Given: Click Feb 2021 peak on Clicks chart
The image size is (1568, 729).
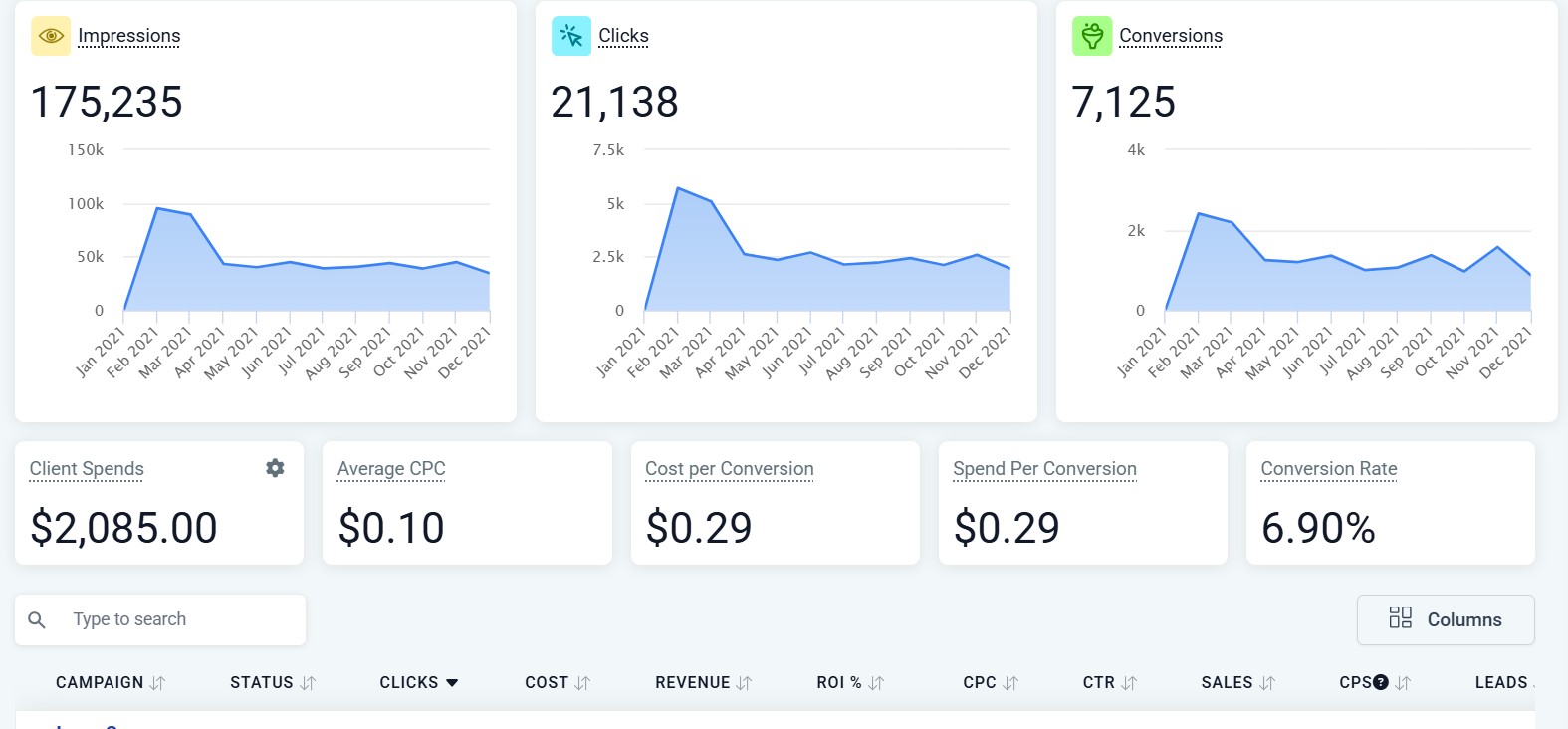Looking at the screenshot, I should tap(678, 188).
